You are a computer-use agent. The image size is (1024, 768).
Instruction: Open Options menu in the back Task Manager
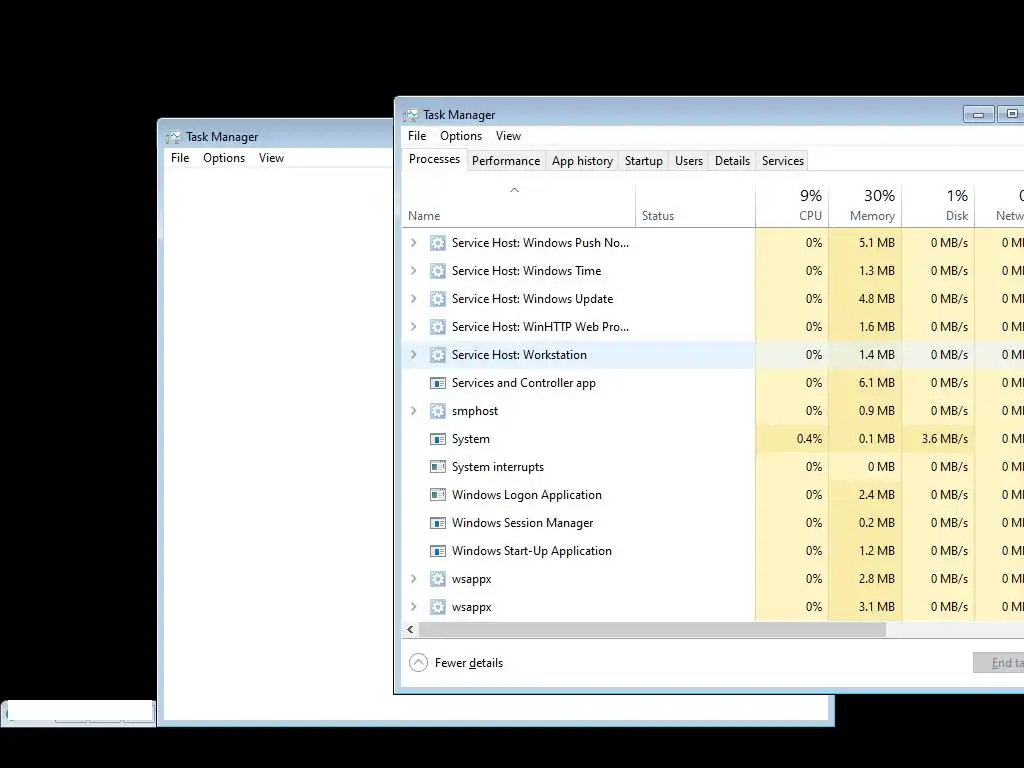(224, 158)
